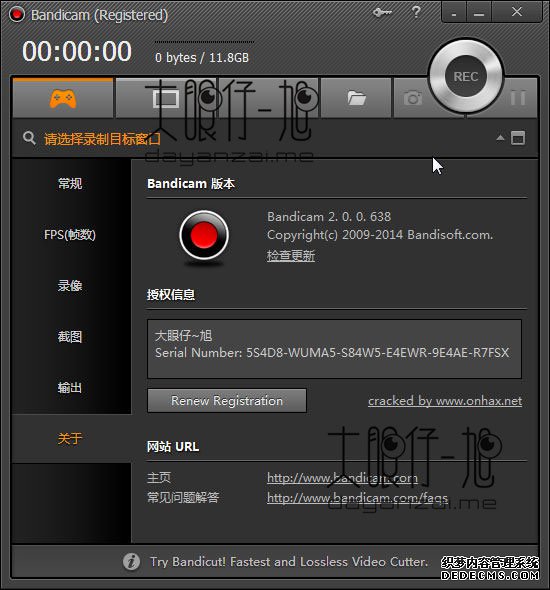Close the Bandicam window

[517, 12]
